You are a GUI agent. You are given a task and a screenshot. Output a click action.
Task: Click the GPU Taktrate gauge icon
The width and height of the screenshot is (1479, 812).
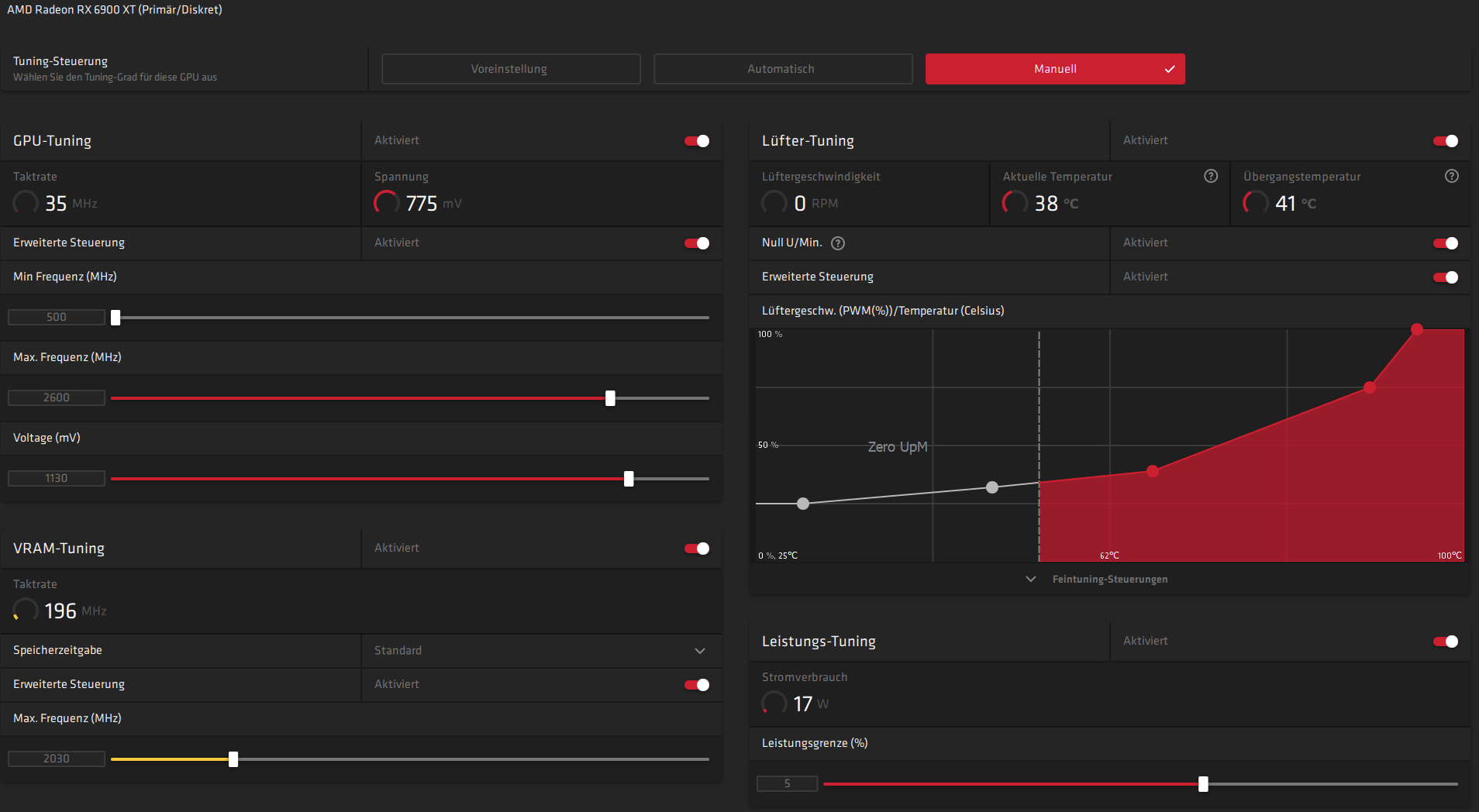tap(26, 203)
